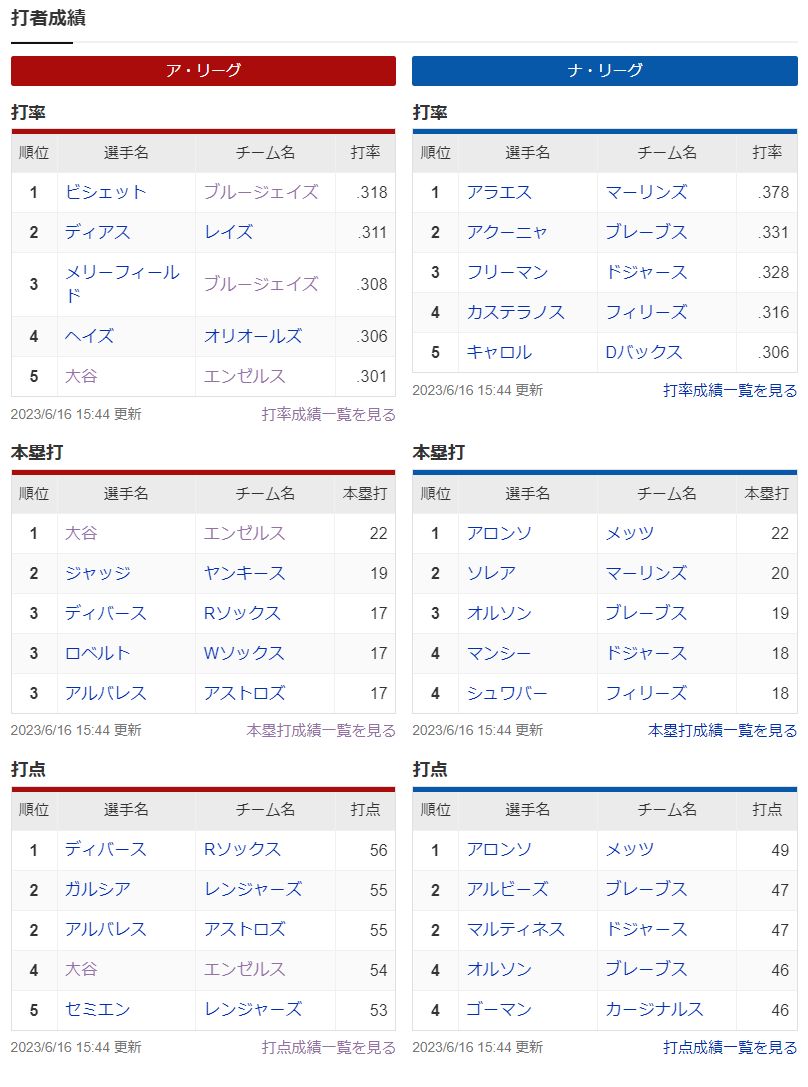Click player セミエン link

(98, 1009)
